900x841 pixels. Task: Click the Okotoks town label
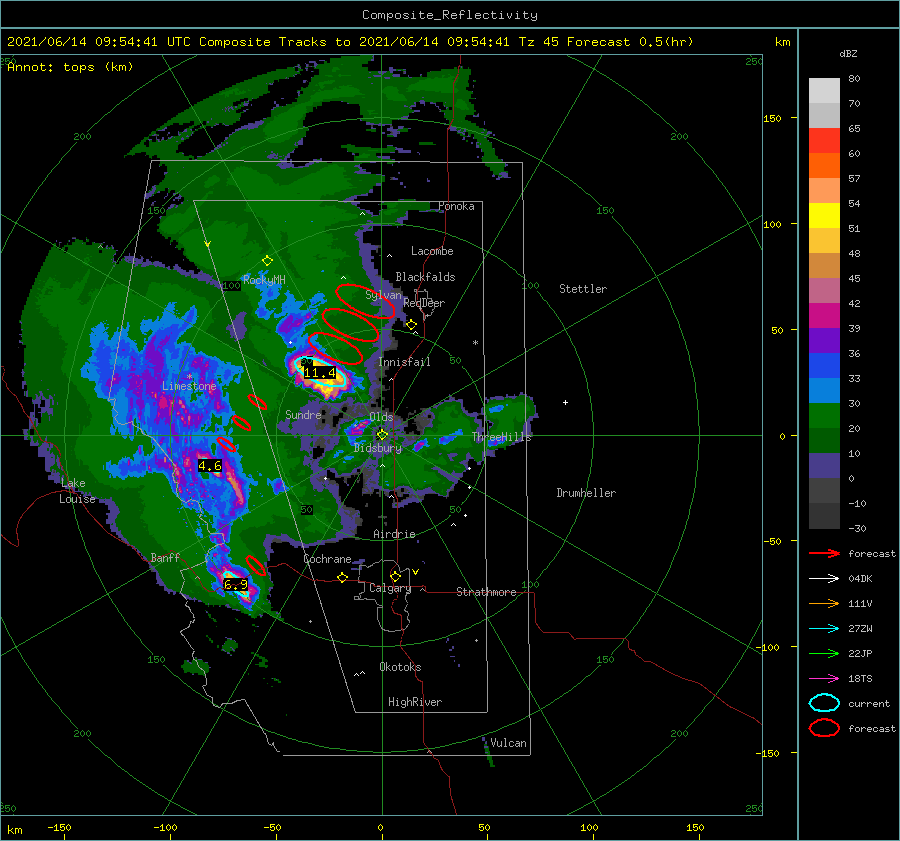pyautogui.click(x=400, y=667)
